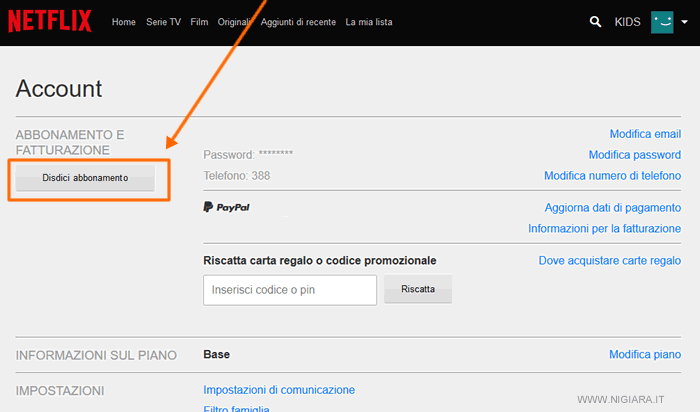Click the PayPal logo
The image size is (700, 412).
point(227,207)
